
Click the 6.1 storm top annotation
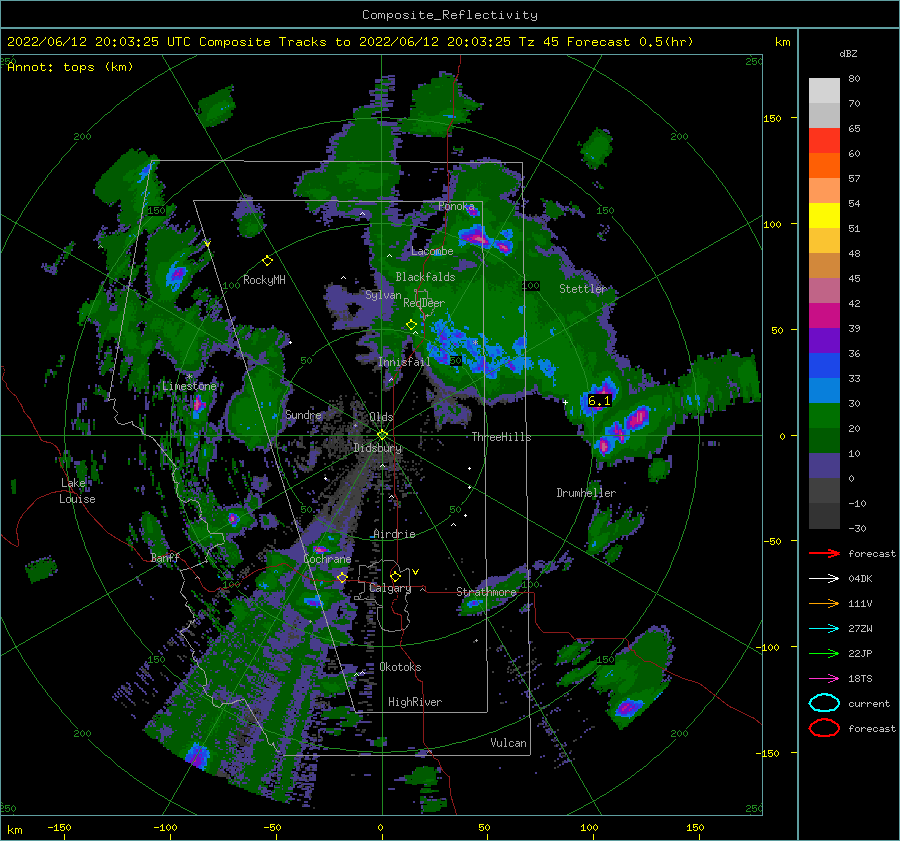pos(599,401)
